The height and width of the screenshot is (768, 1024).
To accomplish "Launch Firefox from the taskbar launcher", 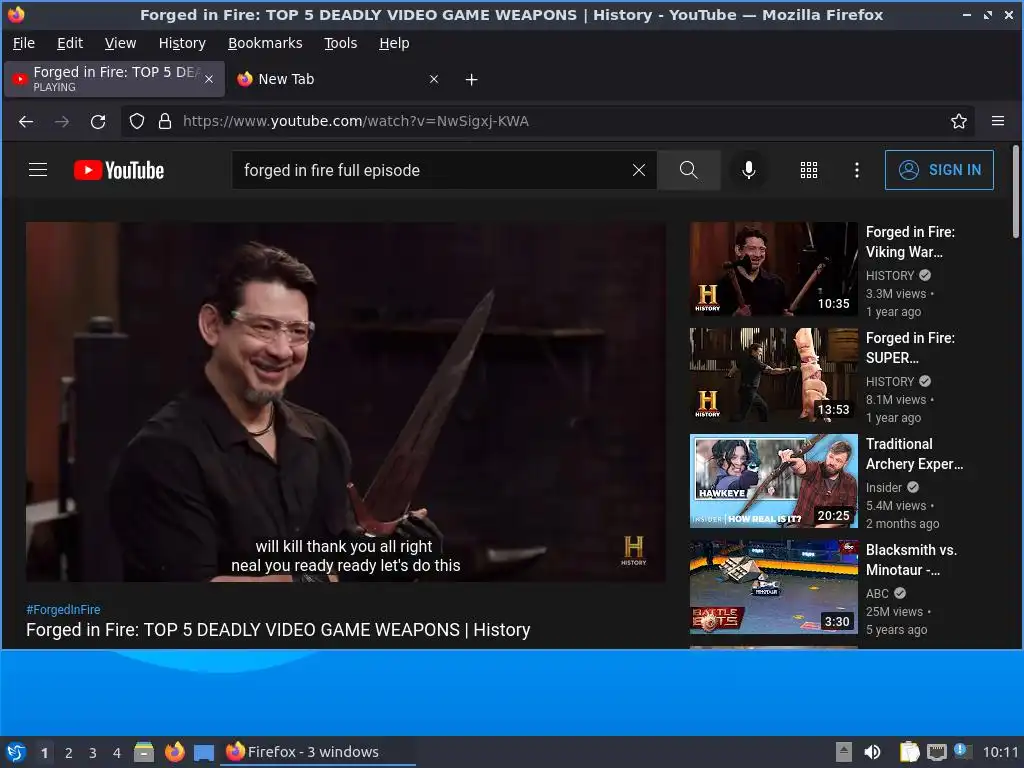I will pyautogui.click(x=174, y=752).
